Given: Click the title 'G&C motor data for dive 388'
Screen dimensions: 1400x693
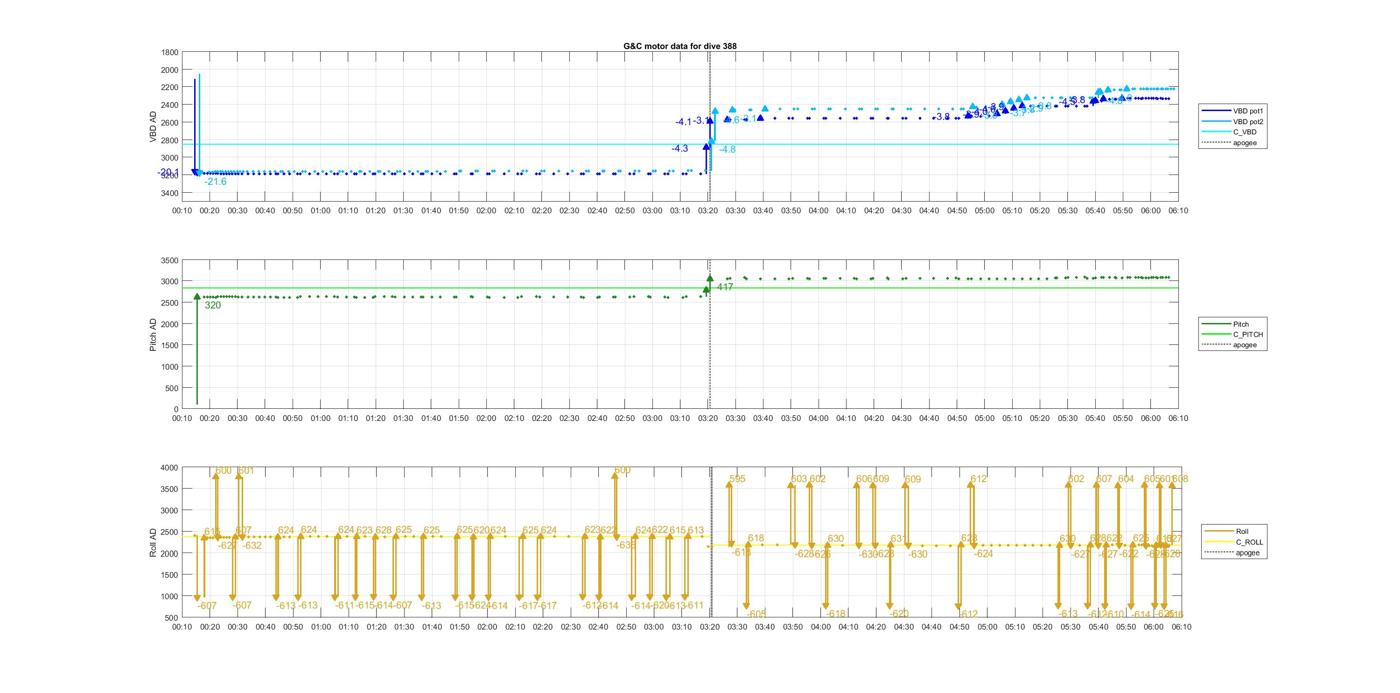Looking at the screenshot, I should (x=680, y=46).
